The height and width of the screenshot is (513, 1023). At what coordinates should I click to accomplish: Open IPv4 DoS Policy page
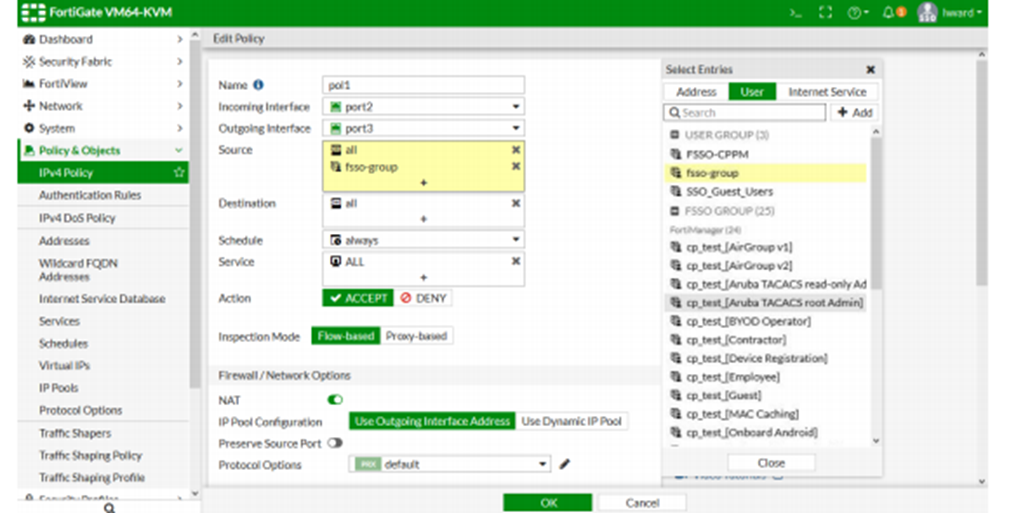pos(77,218)
